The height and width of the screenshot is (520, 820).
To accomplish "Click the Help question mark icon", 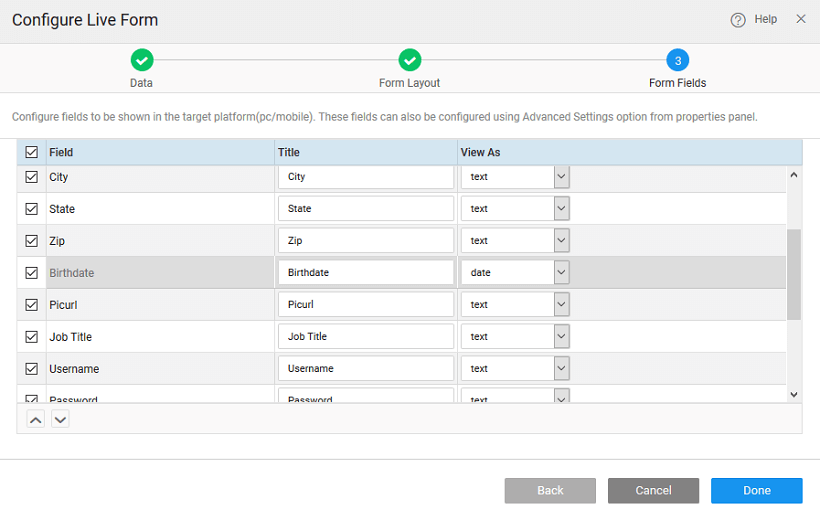I will pos(738,20).
